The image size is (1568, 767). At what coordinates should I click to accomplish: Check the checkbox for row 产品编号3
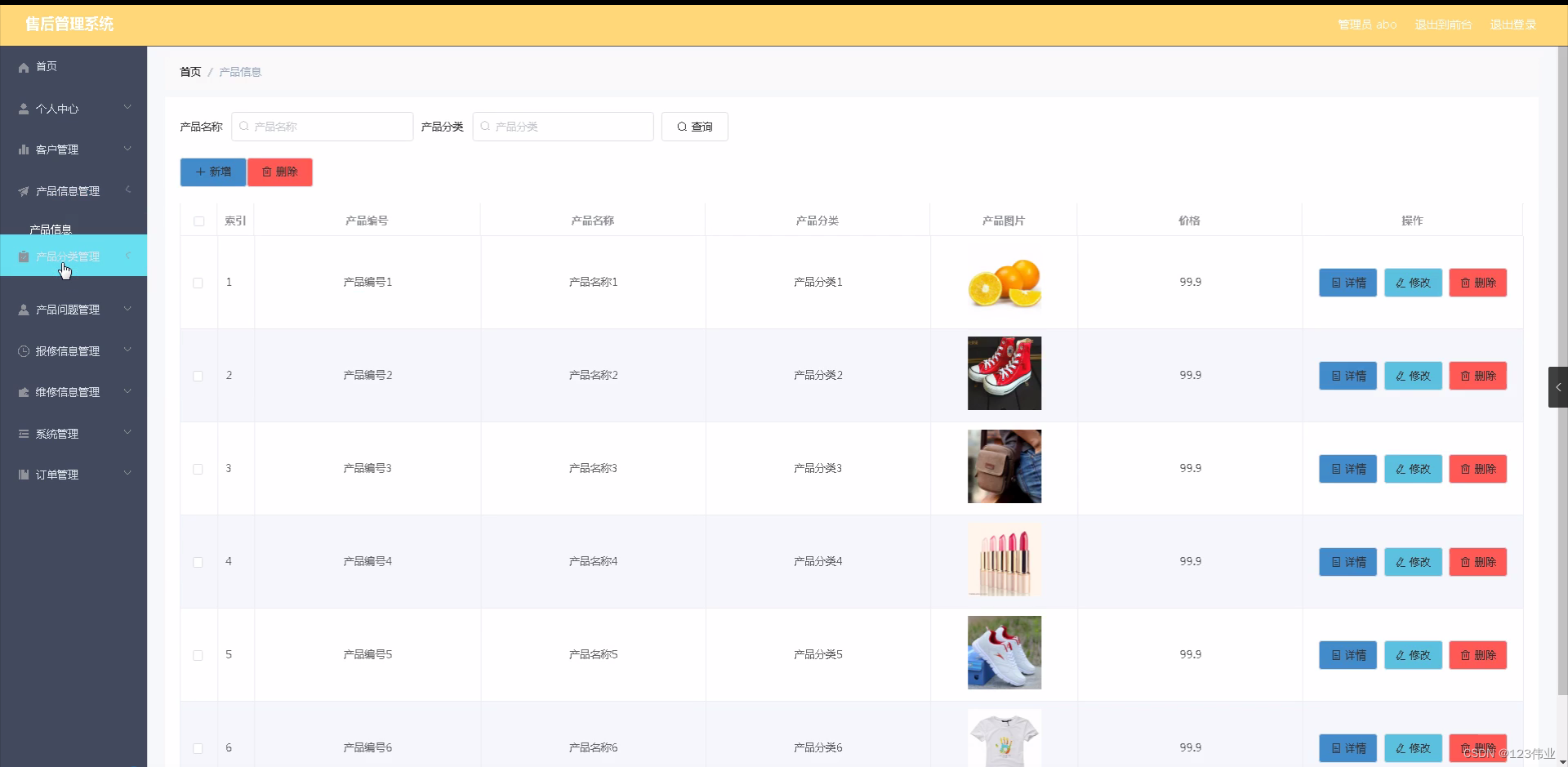pyautogui.click(x=198, y=469)
